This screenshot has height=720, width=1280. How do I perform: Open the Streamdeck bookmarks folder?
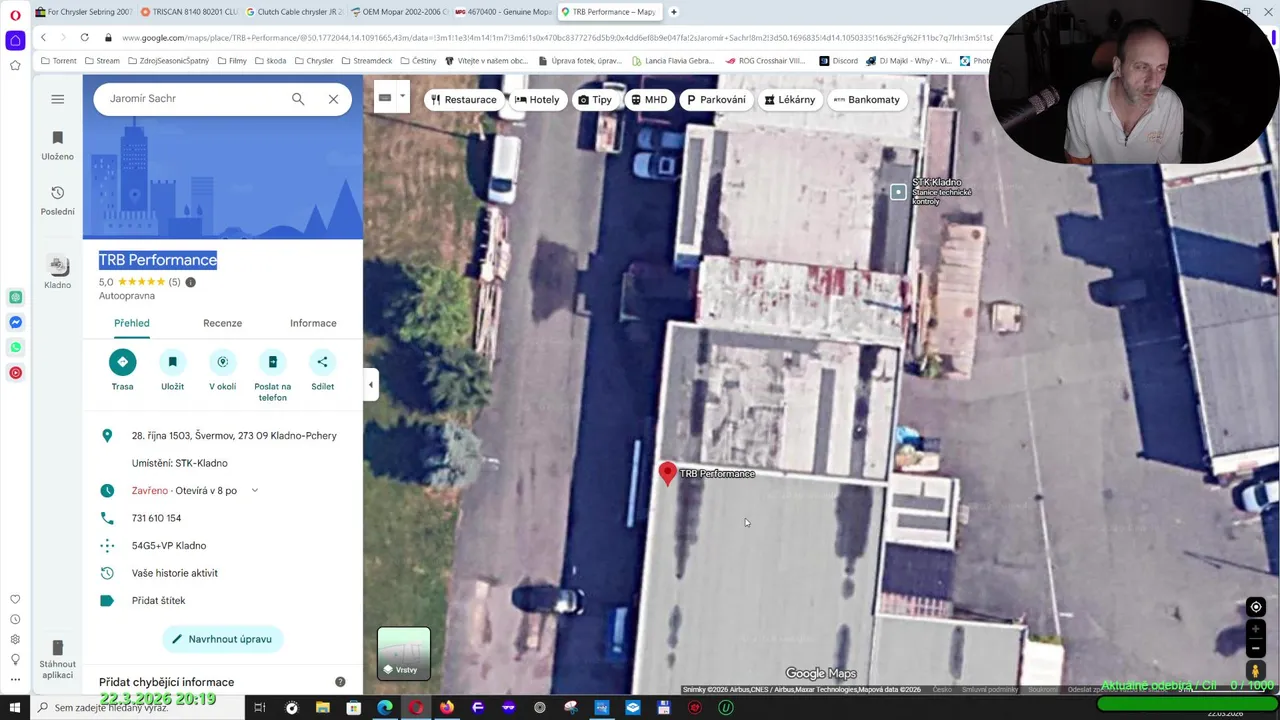point(366,61)
